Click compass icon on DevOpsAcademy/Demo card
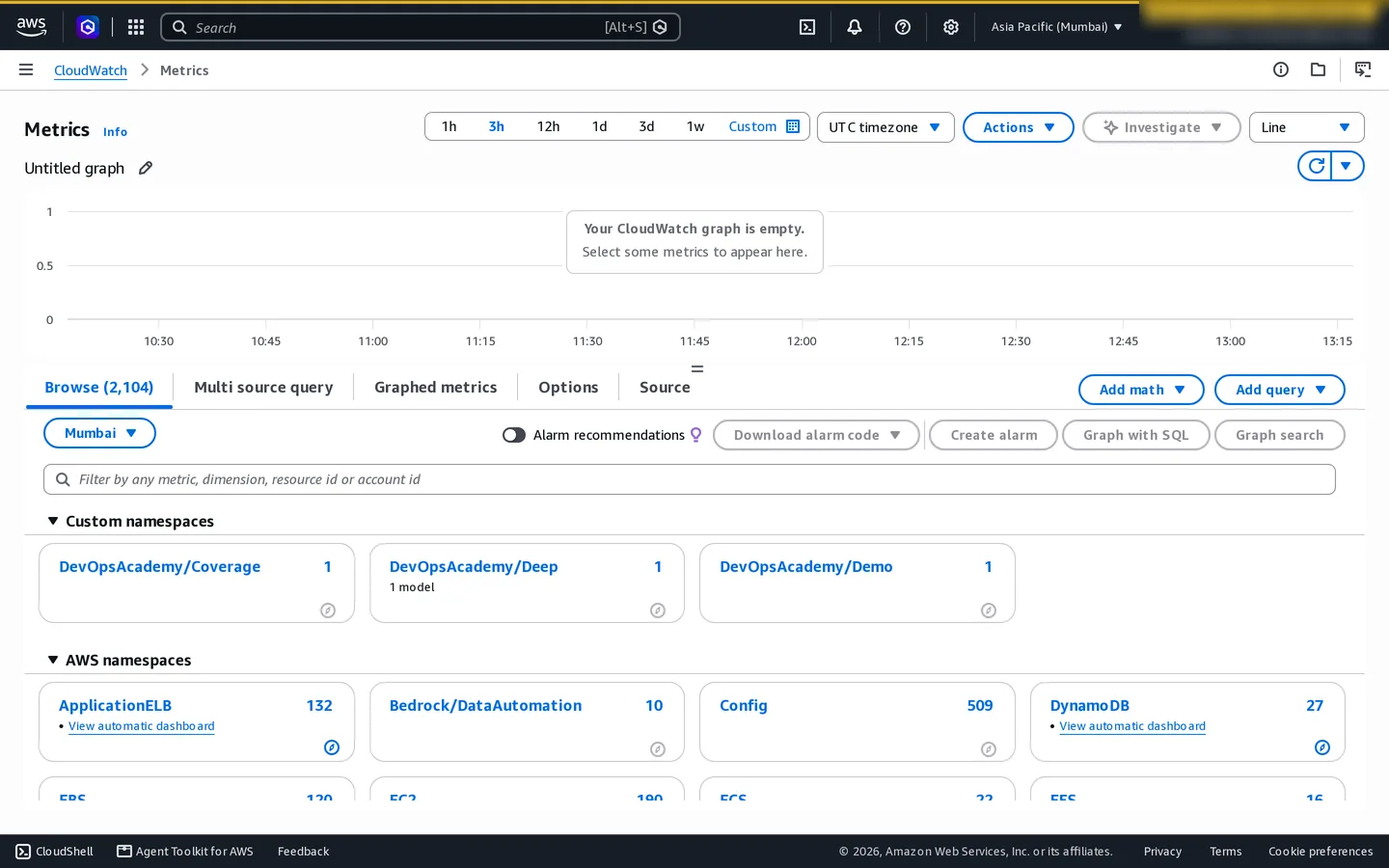 click(989, 610)
